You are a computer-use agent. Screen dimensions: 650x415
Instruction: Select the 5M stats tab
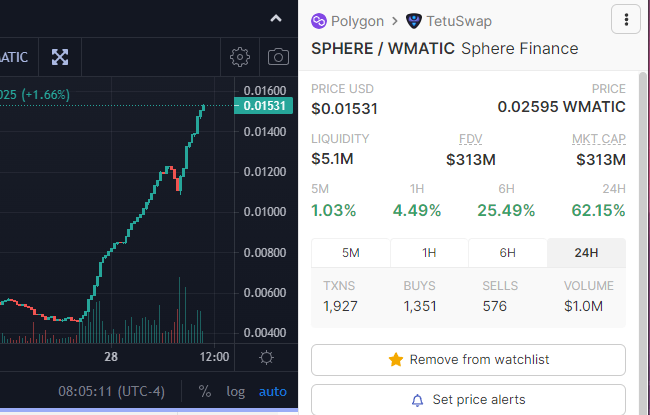click(x=351, y=252)
